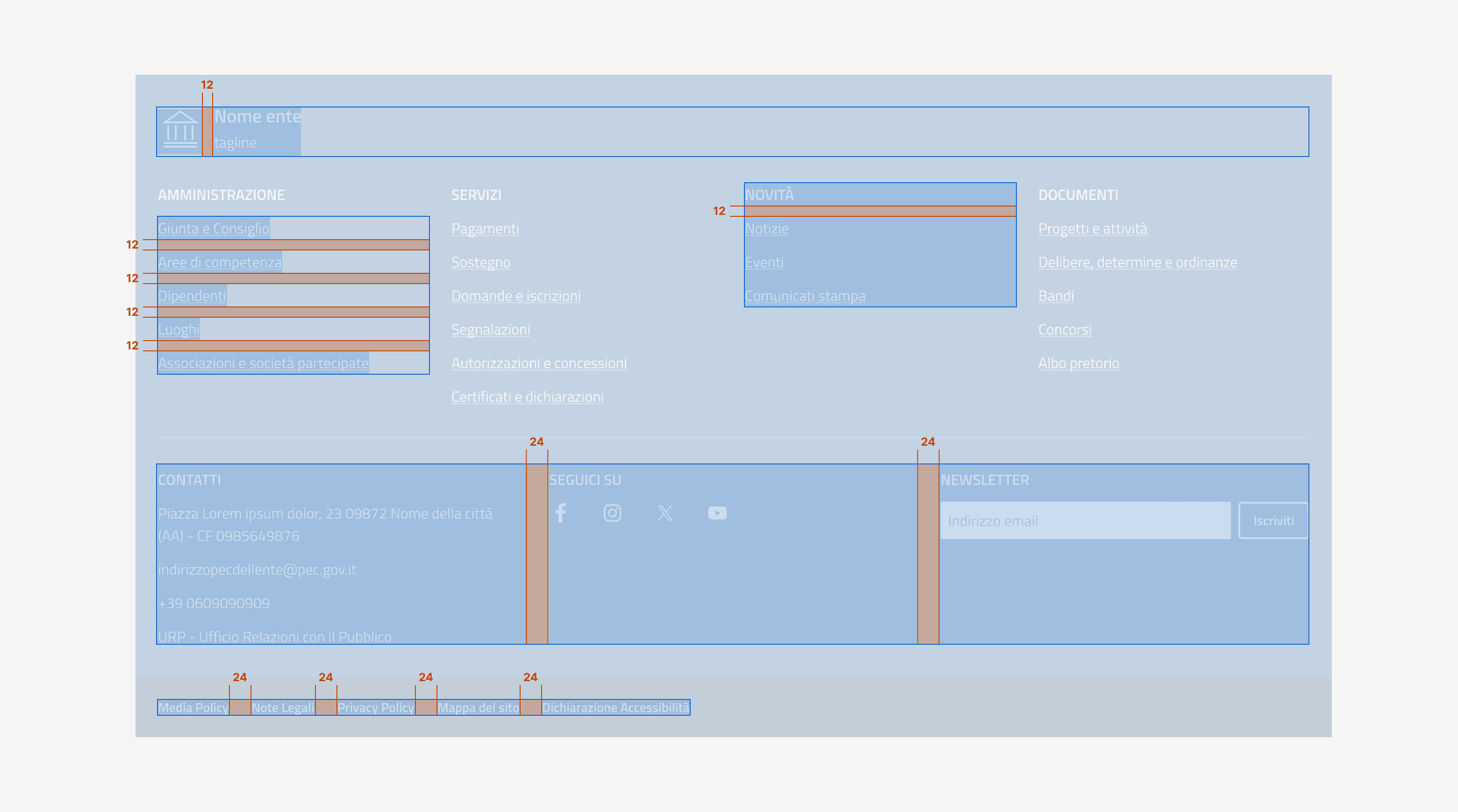Click the Nome ente title text

coord(257,116)
